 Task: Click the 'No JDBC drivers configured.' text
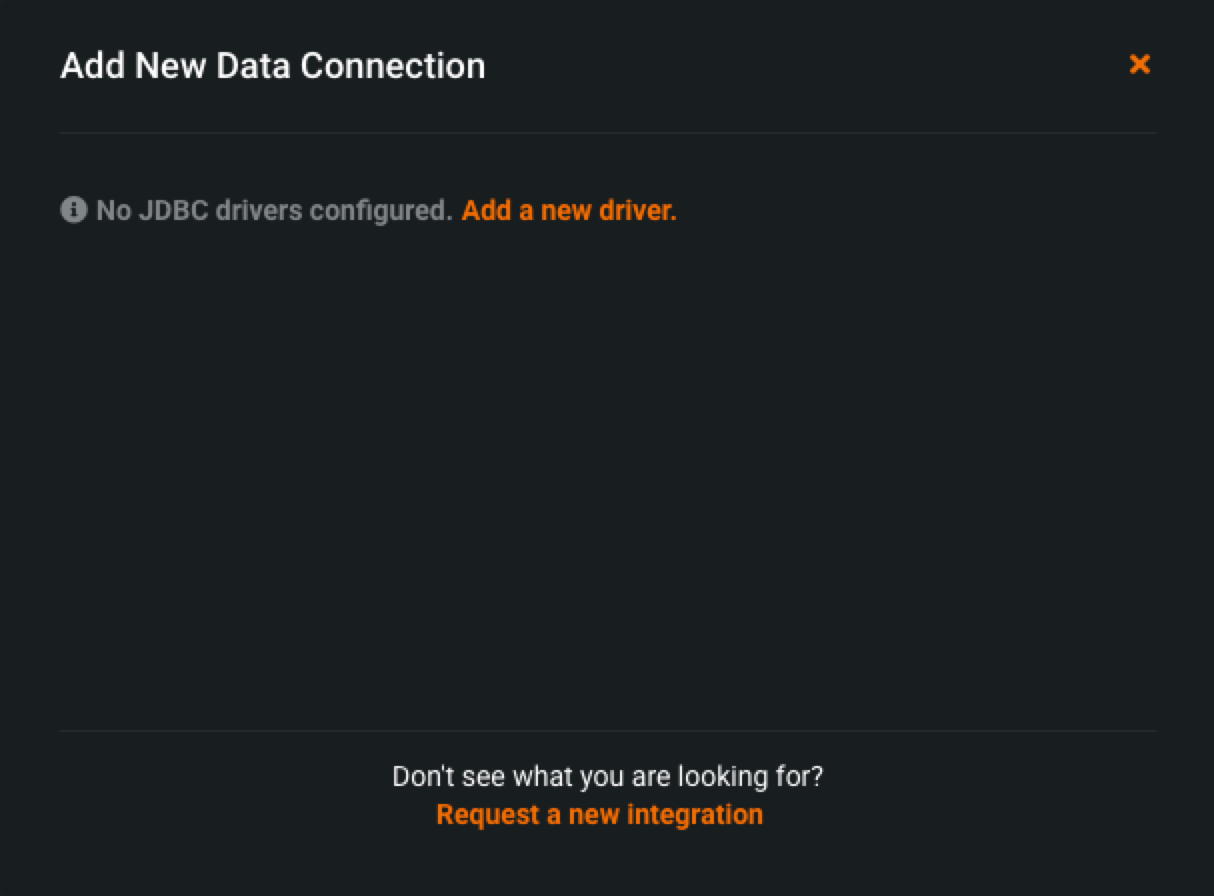[274, 211]
